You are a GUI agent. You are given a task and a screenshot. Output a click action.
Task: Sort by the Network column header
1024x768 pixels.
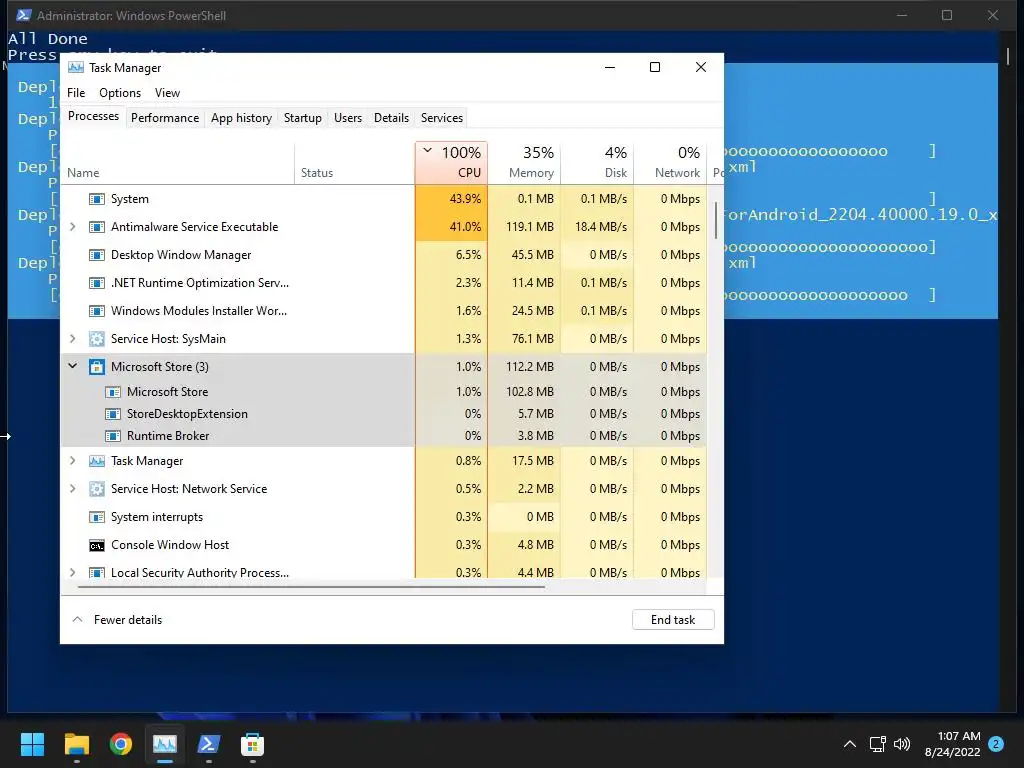pos(670,163)
